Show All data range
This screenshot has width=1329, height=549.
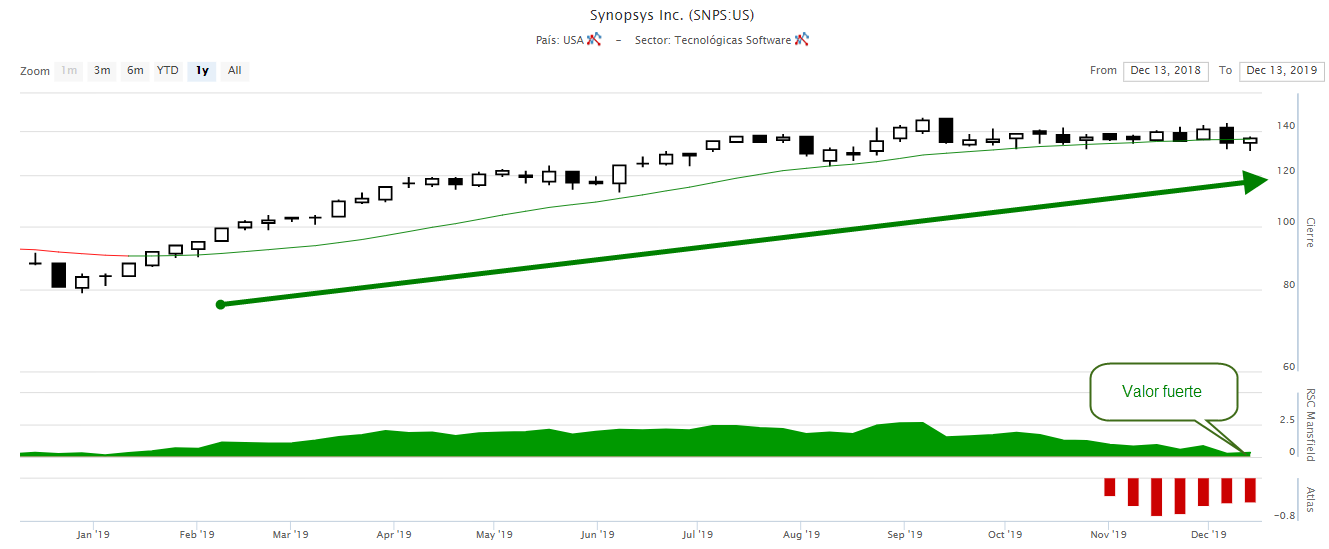(x=234, y=71)
